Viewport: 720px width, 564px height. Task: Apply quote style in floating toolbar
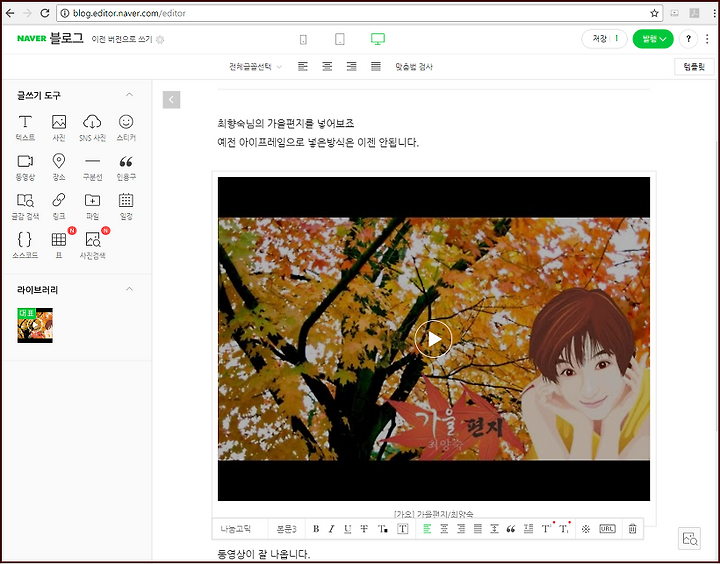point(511,529)
